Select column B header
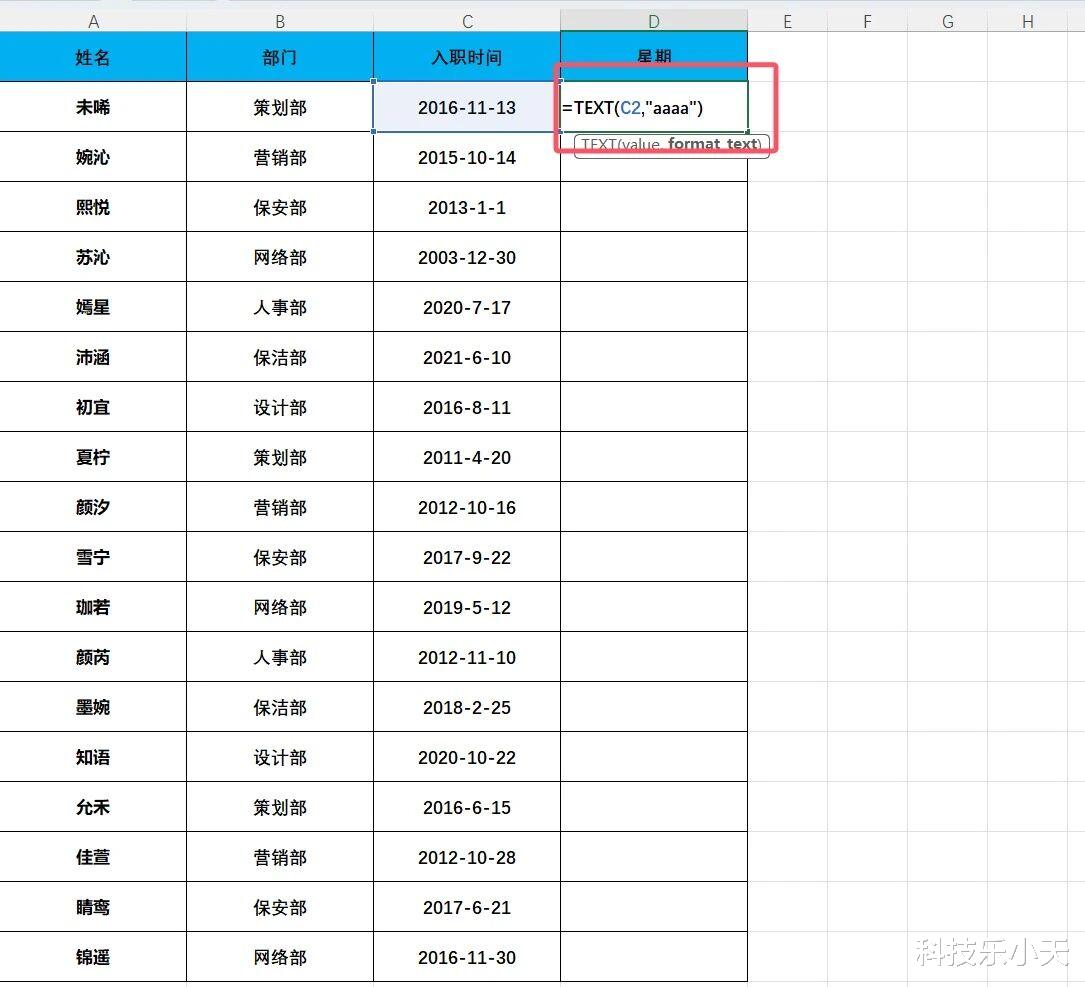This screenshot has width=1085, height=987. (x=280, y=21)
